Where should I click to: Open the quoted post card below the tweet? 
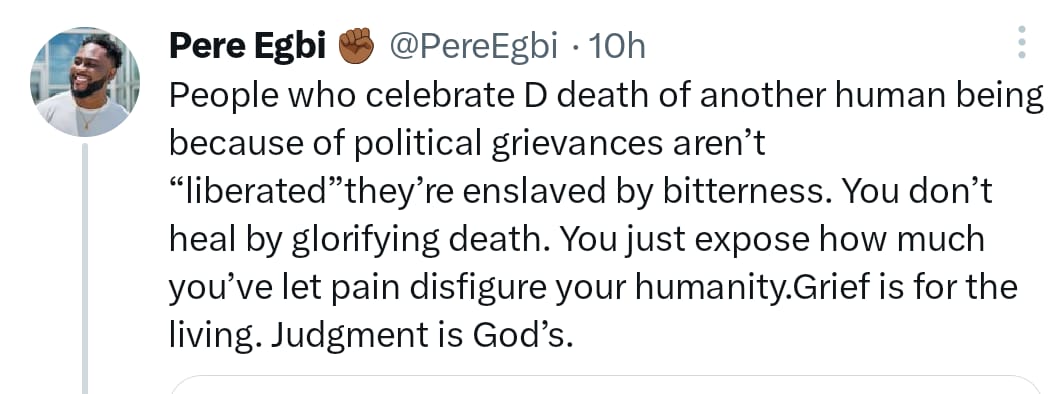click(x=605, y=385)
